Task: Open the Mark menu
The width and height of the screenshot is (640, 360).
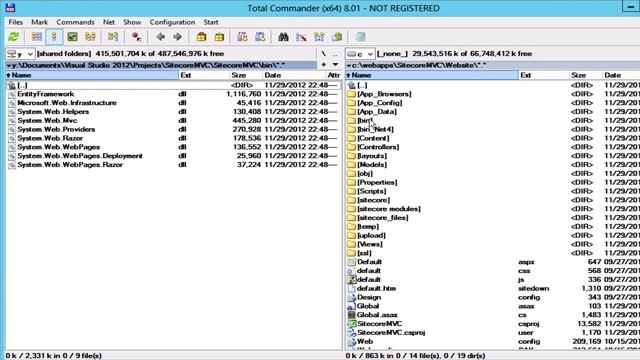Action: [40, 22]
